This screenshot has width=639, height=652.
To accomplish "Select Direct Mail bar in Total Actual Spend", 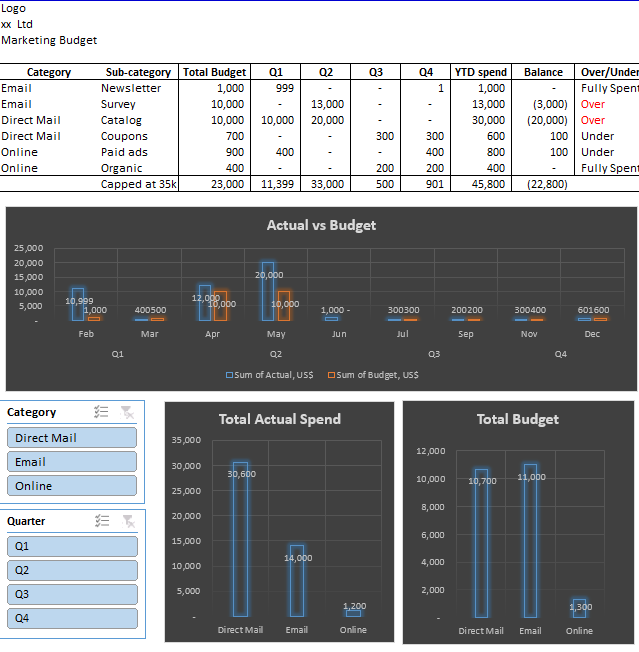I will pyautogui.click(x=240, y=539).
